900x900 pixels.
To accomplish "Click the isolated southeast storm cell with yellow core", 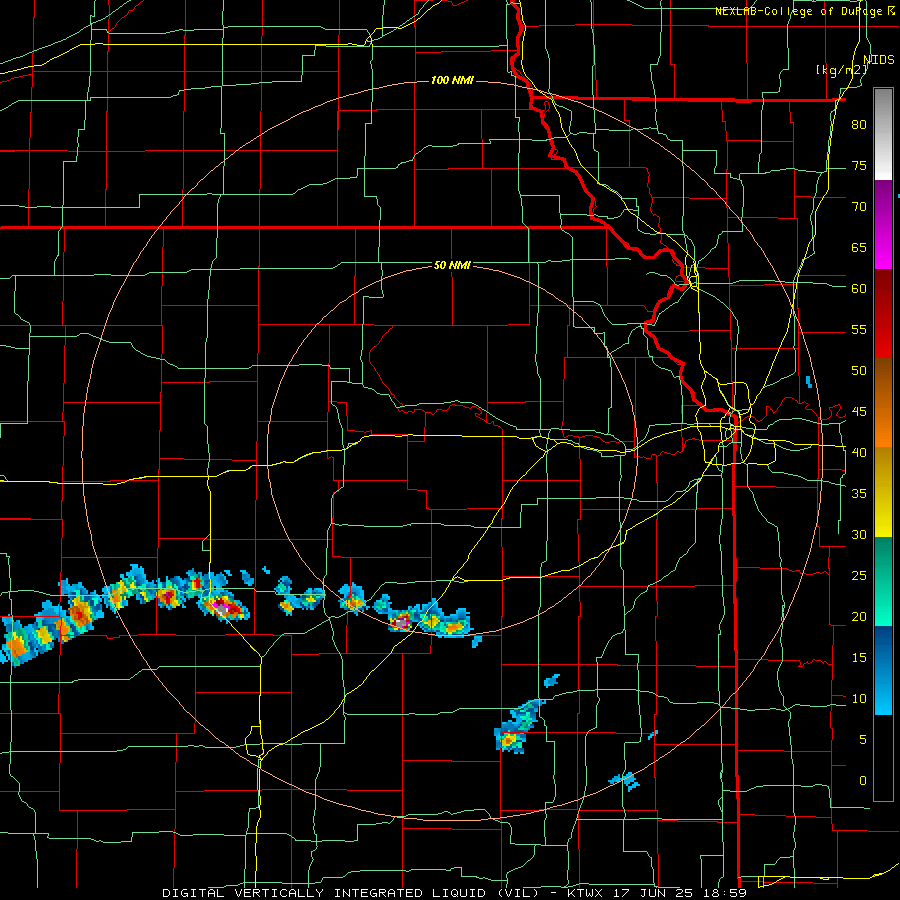I will tap(509, 741).
